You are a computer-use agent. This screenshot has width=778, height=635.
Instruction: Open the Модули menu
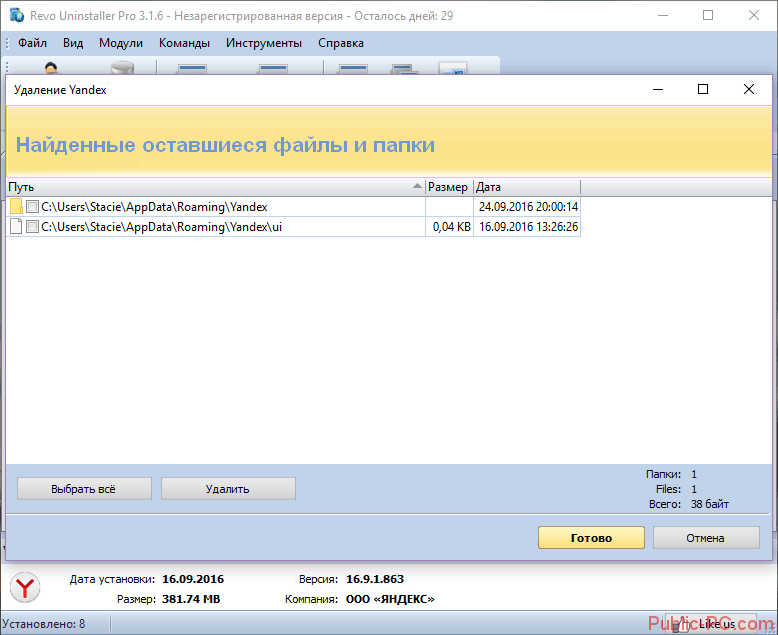[121, 43]
